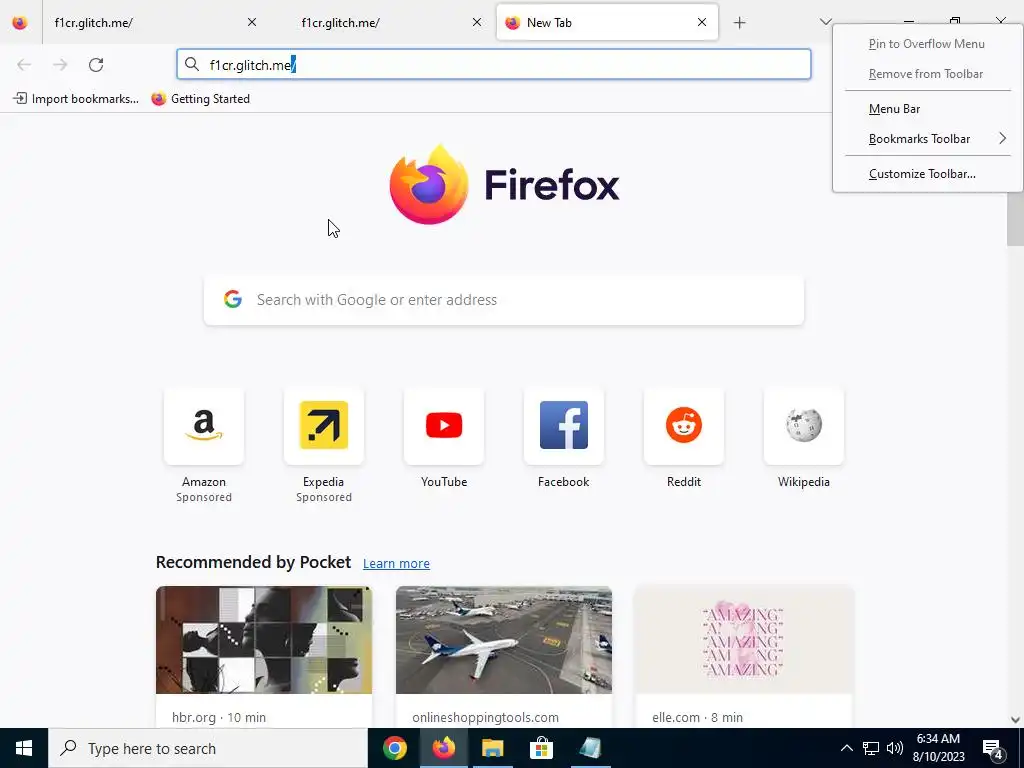Viewport: 1024px width, 768px height.
Task: Click the Google search box on page
Action: pos(504,300)
